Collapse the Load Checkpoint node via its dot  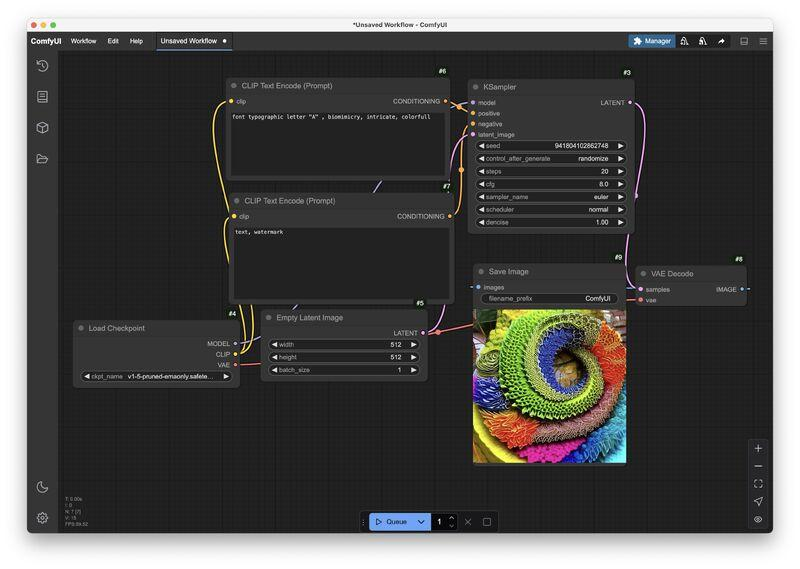pos(81,328)
